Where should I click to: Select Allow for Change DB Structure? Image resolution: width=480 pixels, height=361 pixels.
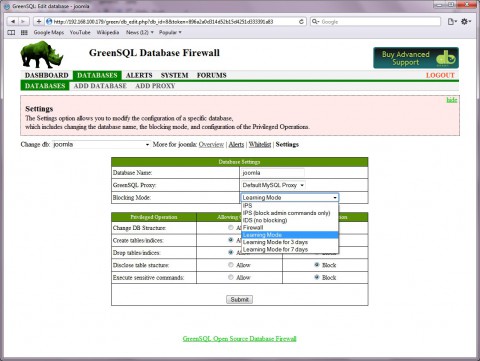point(231,228)
